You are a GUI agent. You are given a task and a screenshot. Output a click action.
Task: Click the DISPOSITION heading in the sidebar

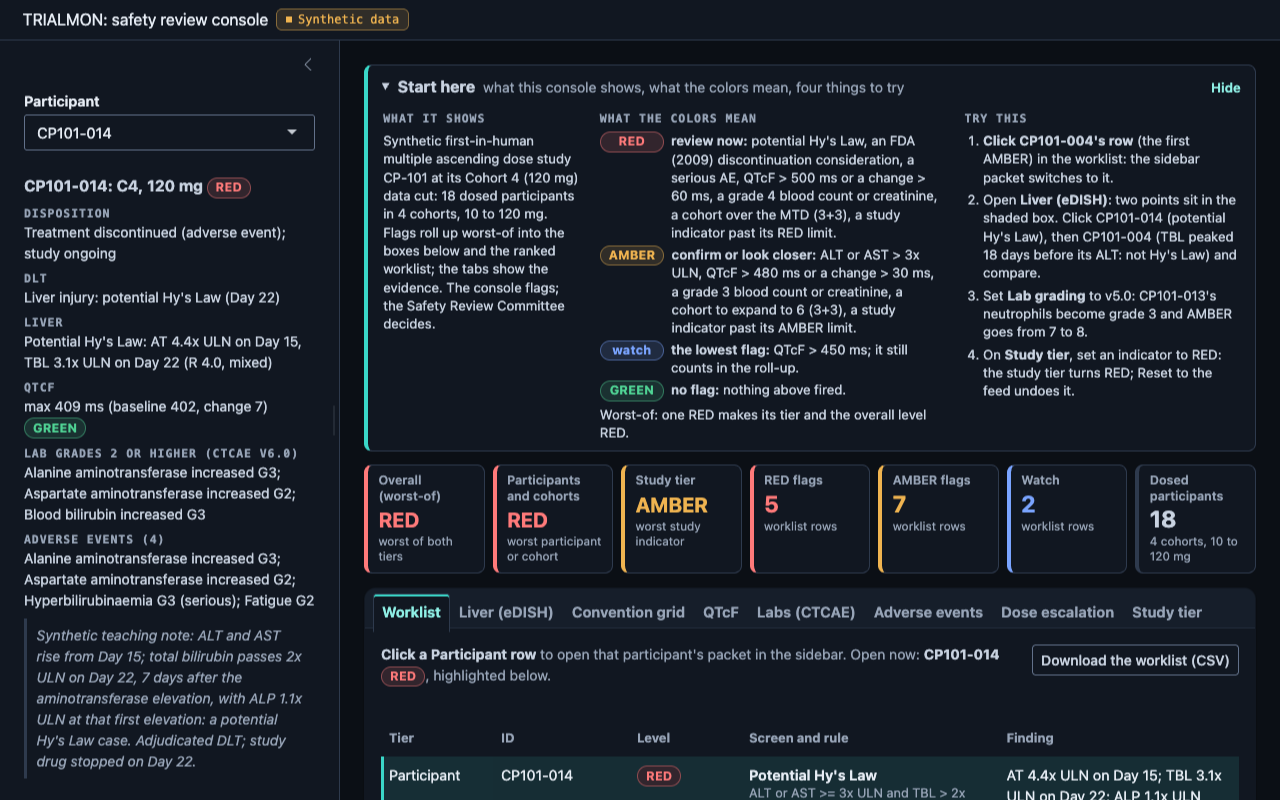pos(67,213)
